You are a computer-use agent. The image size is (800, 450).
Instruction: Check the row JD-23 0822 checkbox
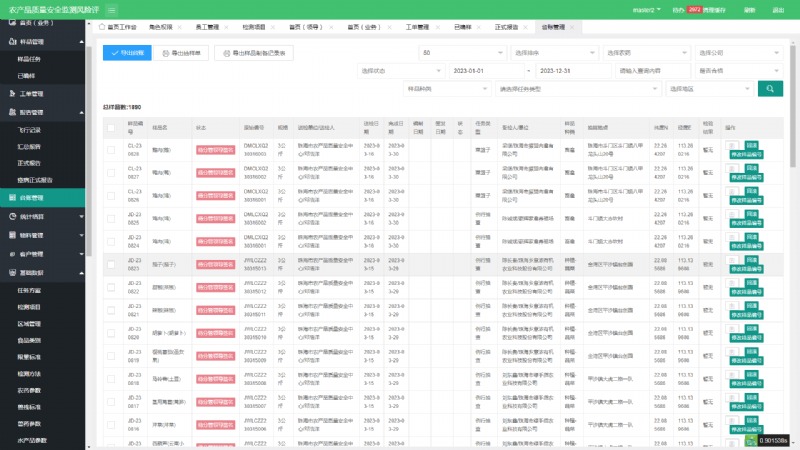(111, 287)
